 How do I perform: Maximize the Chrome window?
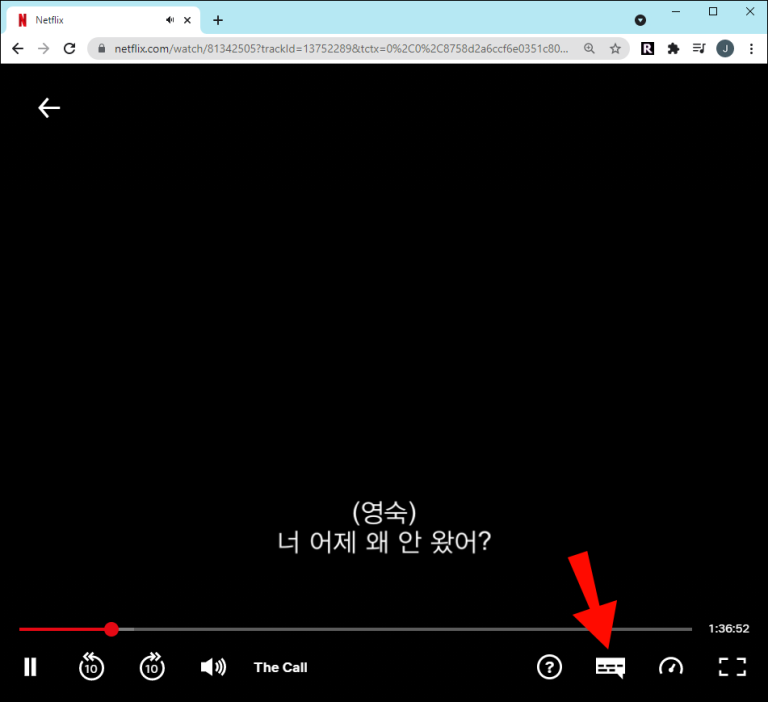(x=713, y=11)
